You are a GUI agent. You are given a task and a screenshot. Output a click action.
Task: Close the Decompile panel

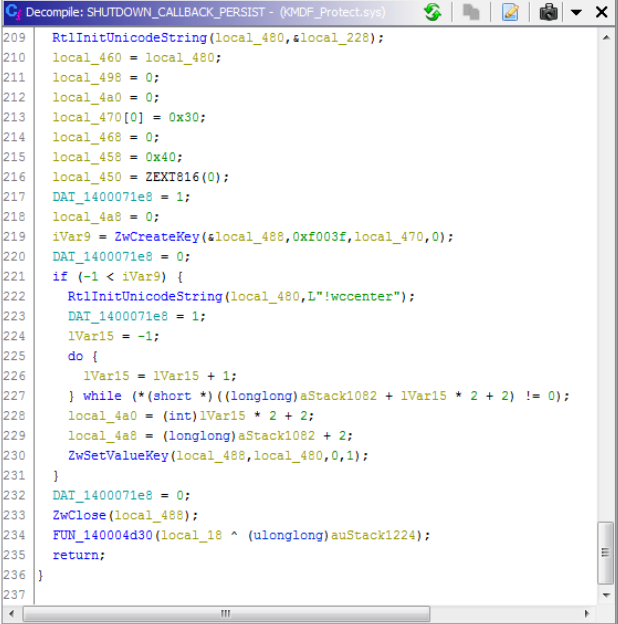click(x=601, y=12)
